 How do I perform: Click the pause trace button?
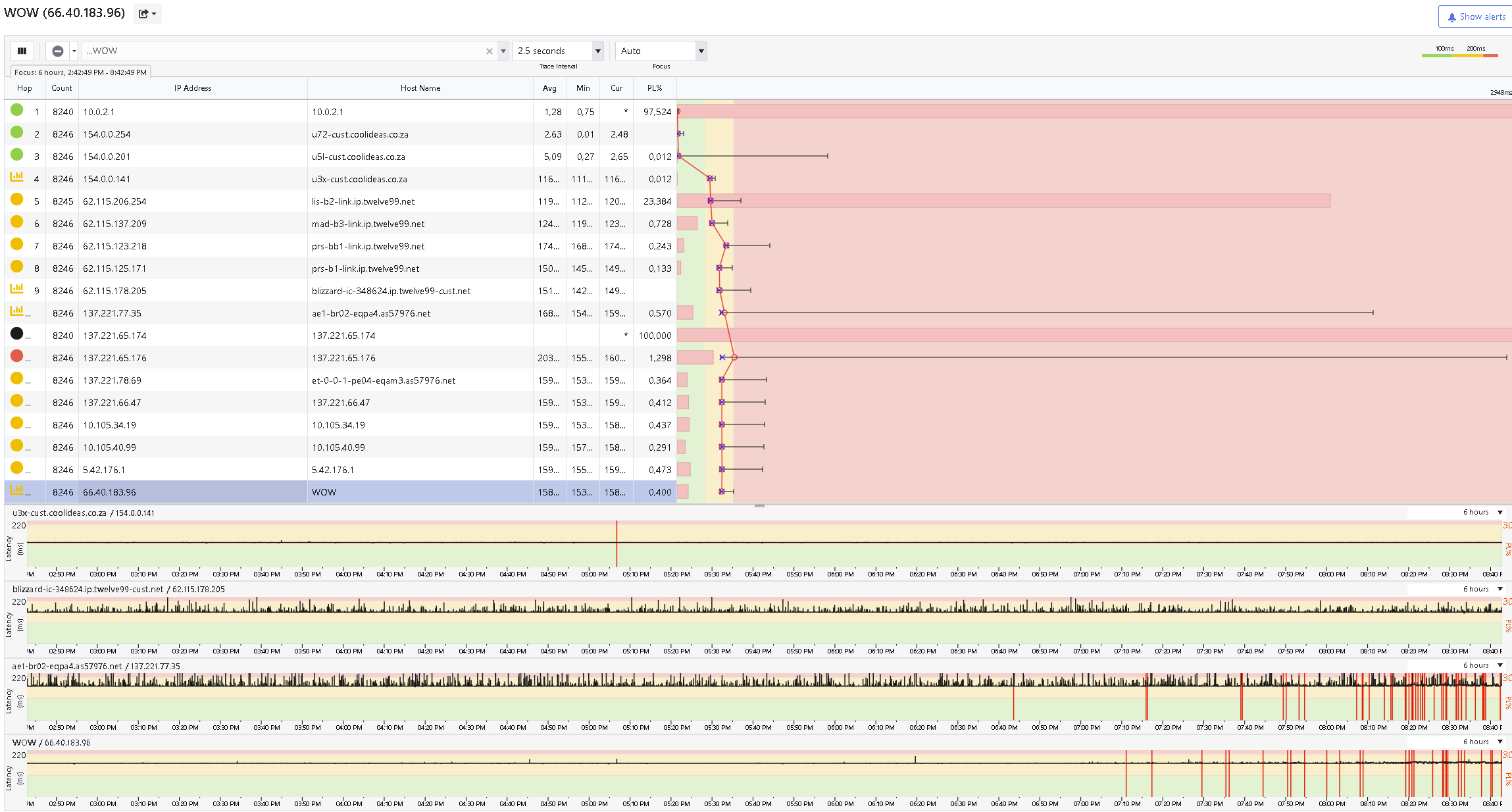(x=22, y=51)
